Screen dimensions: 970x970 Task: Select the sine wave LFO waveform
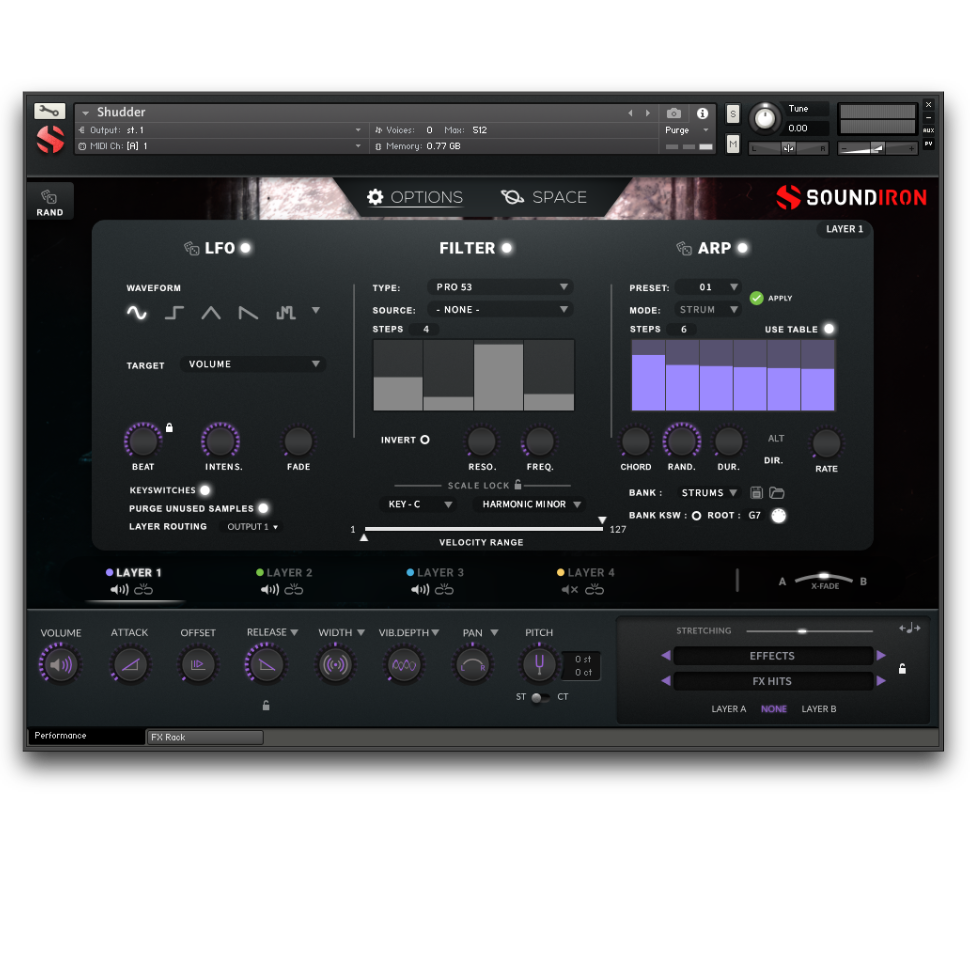(136, 313)
